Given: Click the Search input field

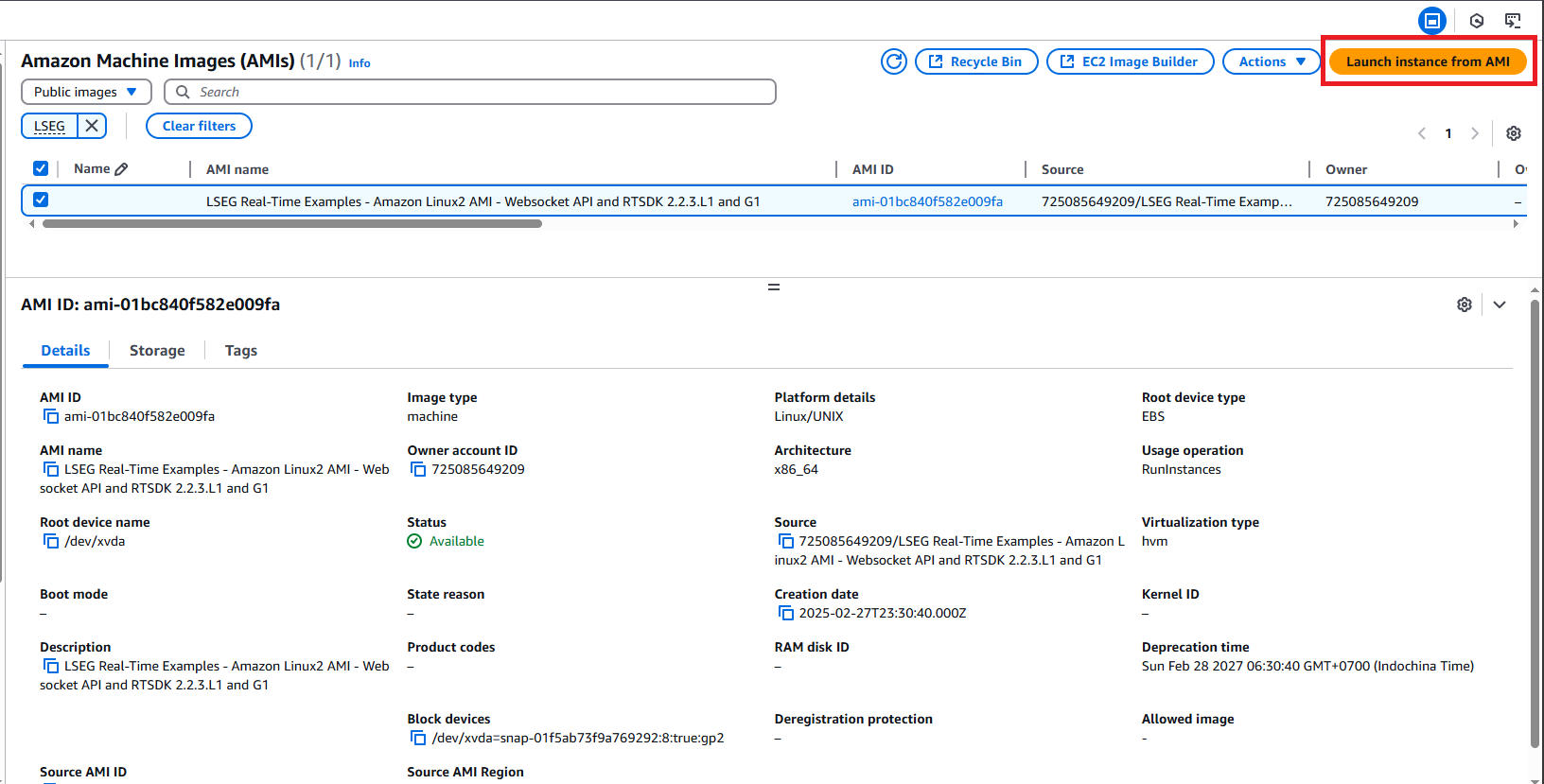Looking at the screenshot, I should [x=470, y=92].
